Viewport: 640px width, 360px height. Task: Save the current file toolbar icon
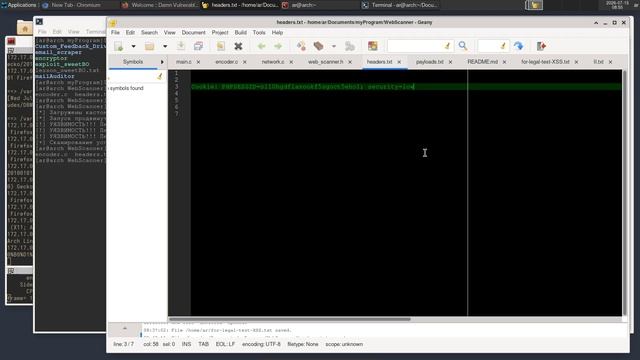181,46
